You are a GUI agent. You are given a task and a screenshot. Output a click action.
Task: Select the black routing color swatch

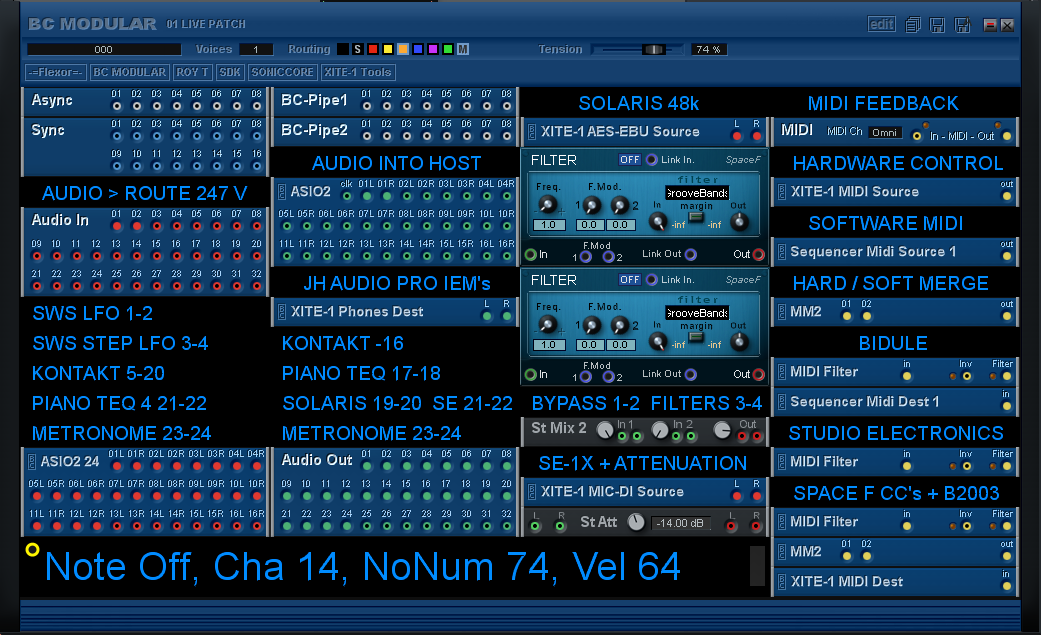click(x=343, y=49)
